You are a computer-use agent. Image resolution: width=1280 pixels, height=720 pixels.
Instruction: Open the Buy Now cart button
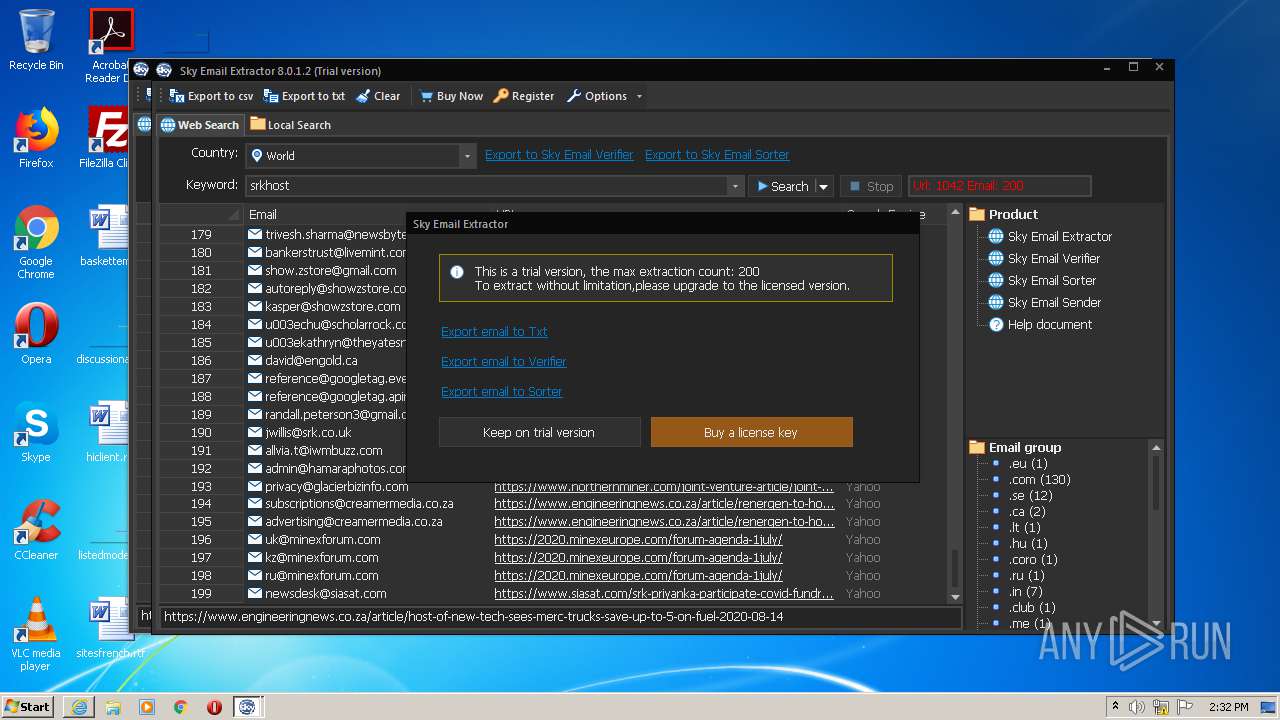click(451, 96)
